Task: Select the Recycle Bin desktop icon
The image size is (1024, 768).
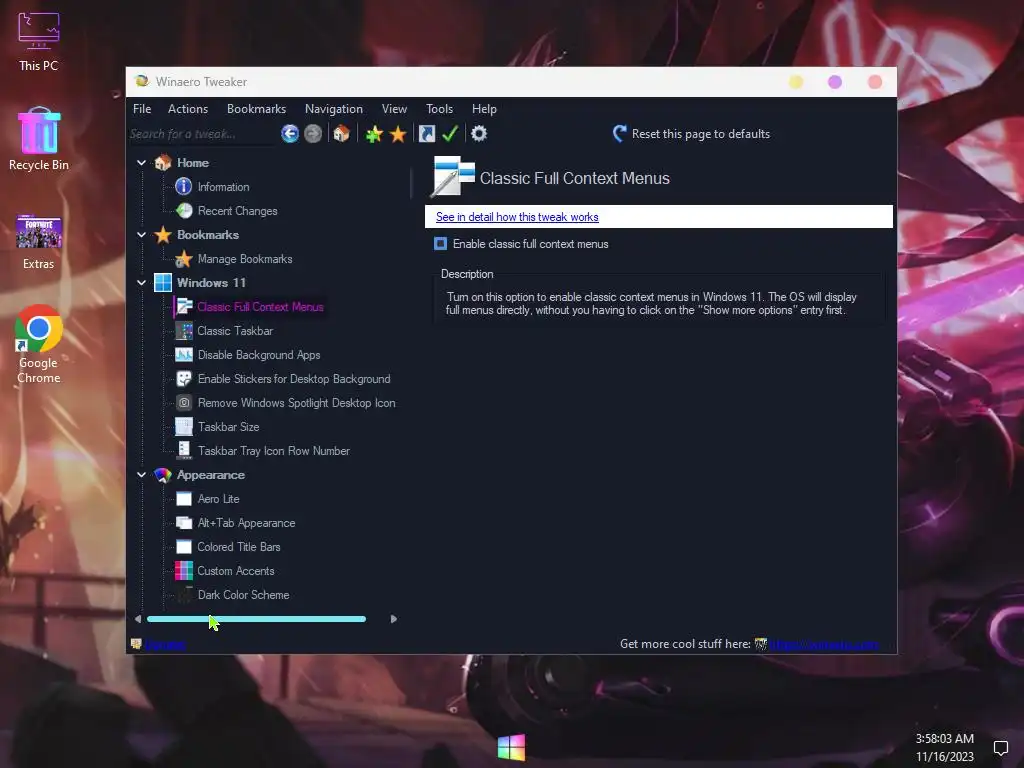Action: 39,138
